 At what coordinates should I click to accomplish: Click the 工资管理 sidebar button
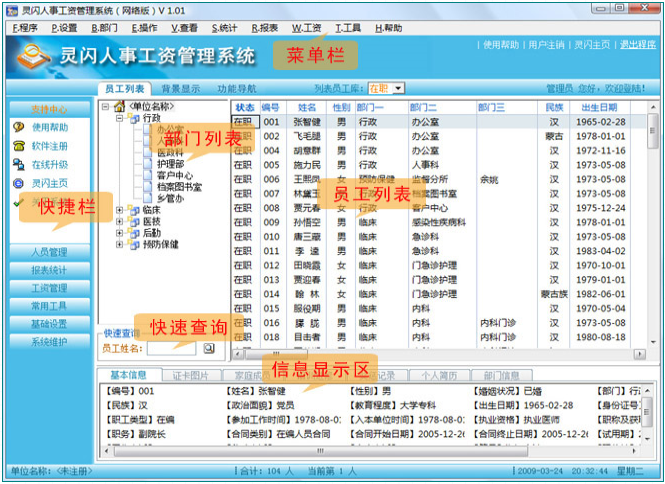click(x=49, y=288)
